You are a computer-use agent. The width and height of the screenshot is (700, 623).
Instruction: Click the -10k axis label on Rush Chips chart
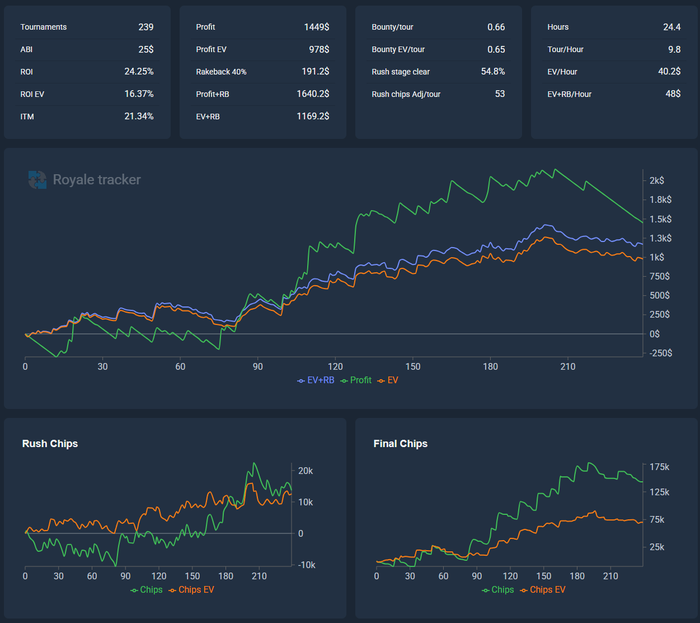(307, 565)
